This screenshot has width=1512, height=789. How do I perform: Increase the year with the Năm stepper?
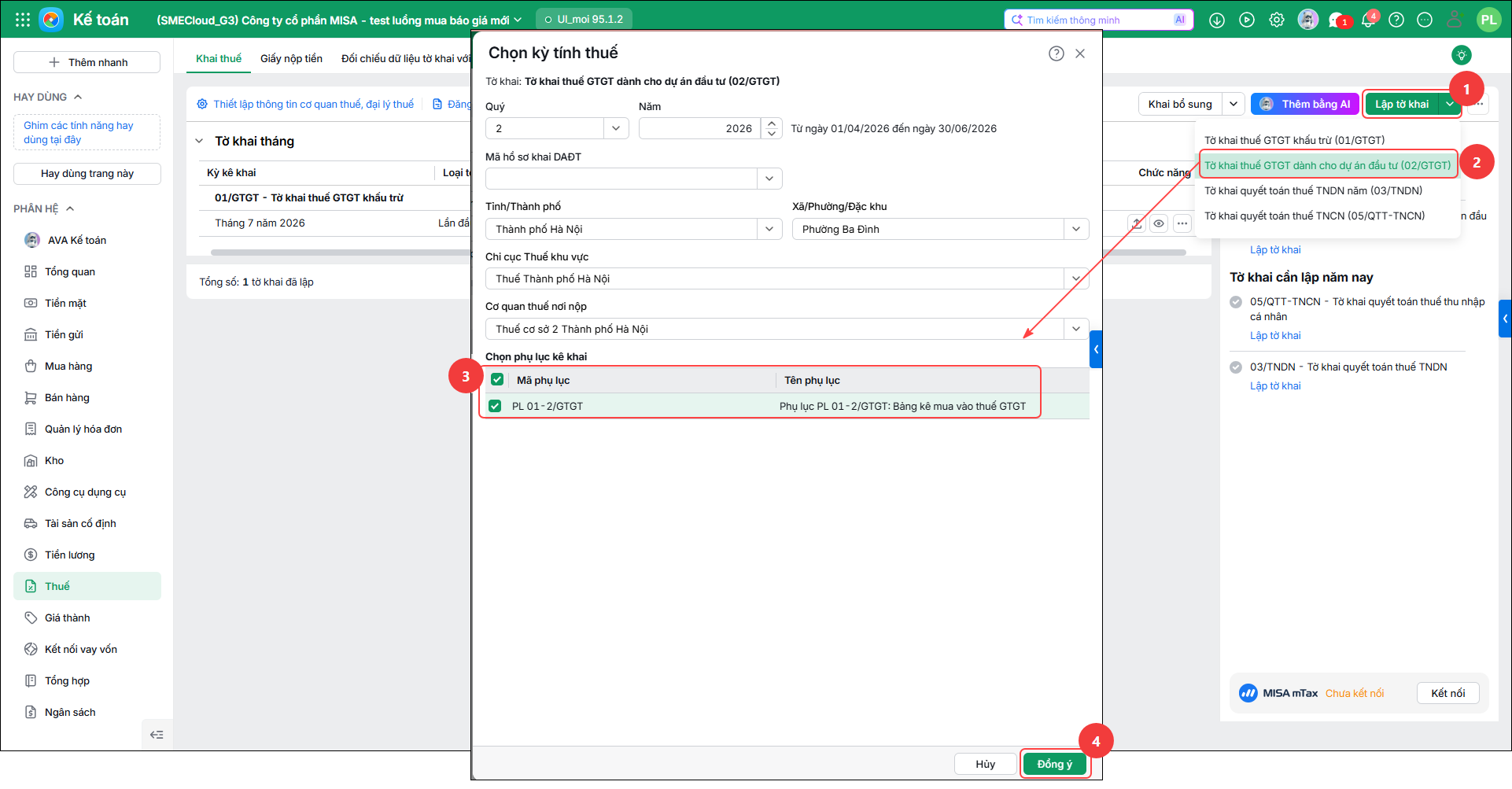pyautogui.click(x=772, y=124)
